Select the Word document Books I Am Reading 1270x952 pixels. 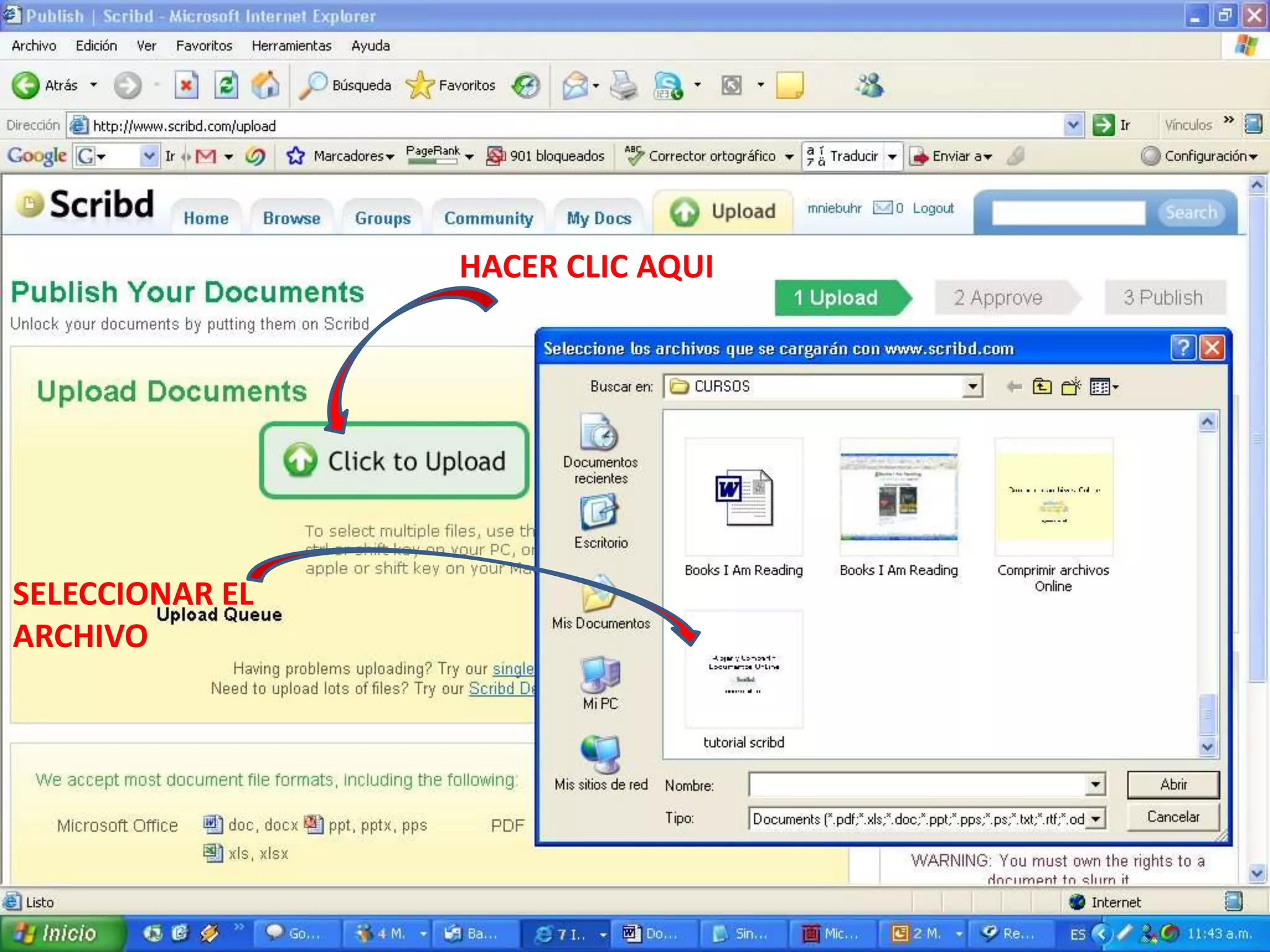(x=744, y=508)
